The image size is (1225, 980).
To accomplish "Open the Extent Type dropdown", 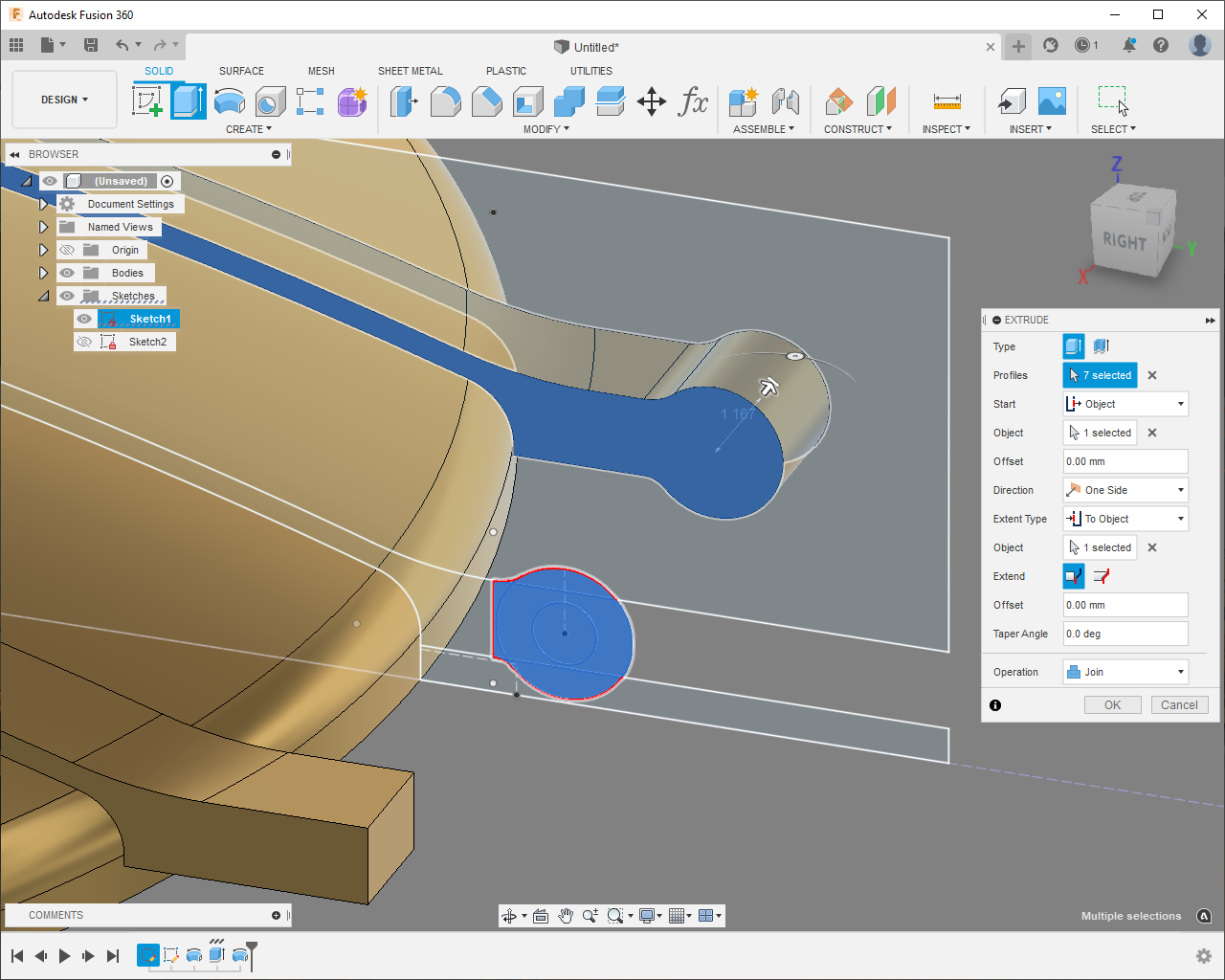I will click(1125, 519).
